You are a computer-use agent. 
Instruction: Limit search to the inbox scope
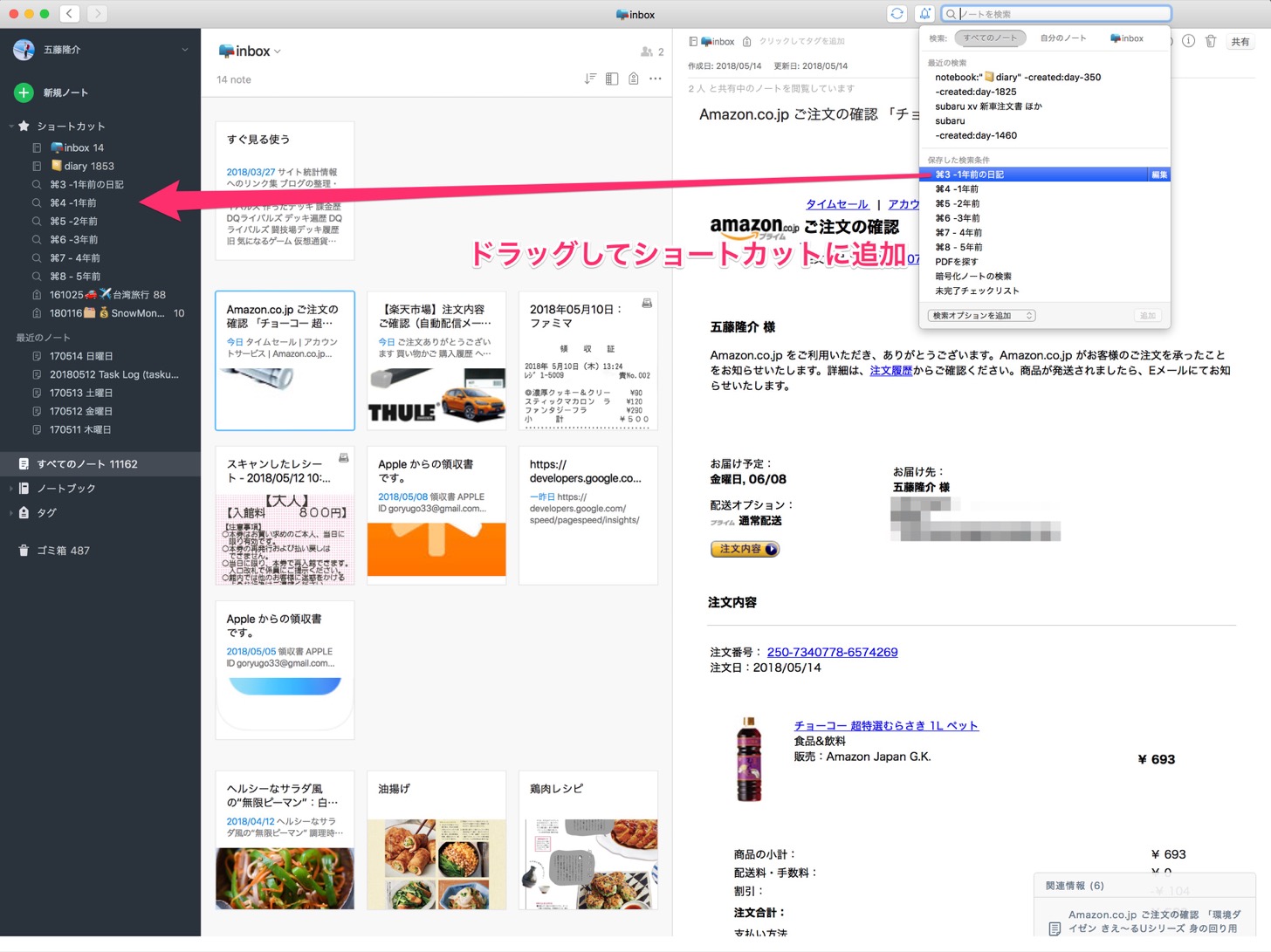pos(1127,38)
